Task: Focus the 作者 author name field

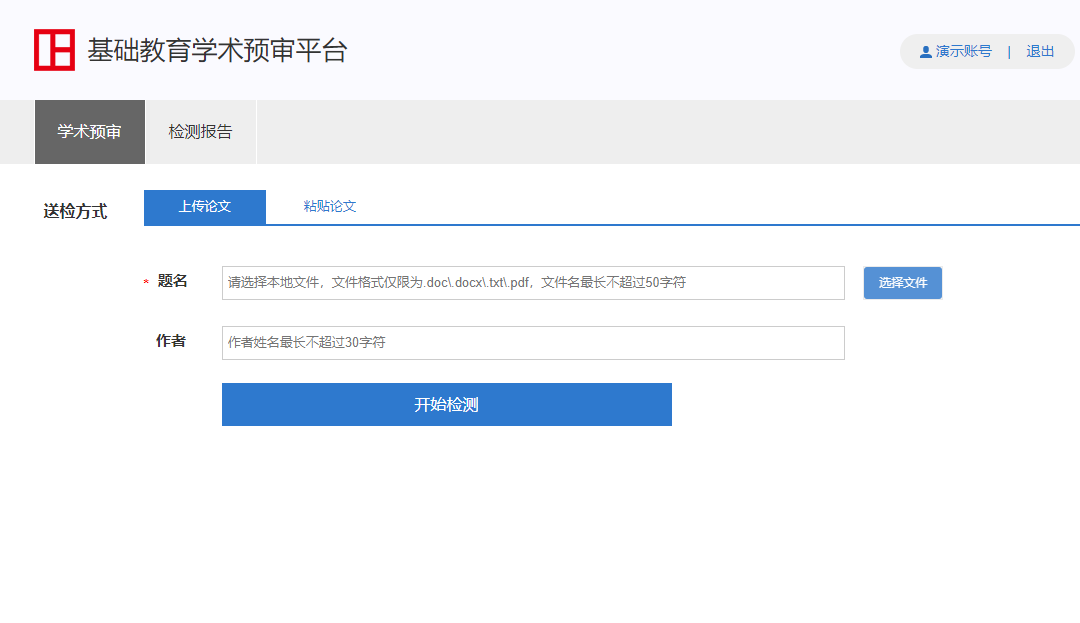Action: pos(533,343)
